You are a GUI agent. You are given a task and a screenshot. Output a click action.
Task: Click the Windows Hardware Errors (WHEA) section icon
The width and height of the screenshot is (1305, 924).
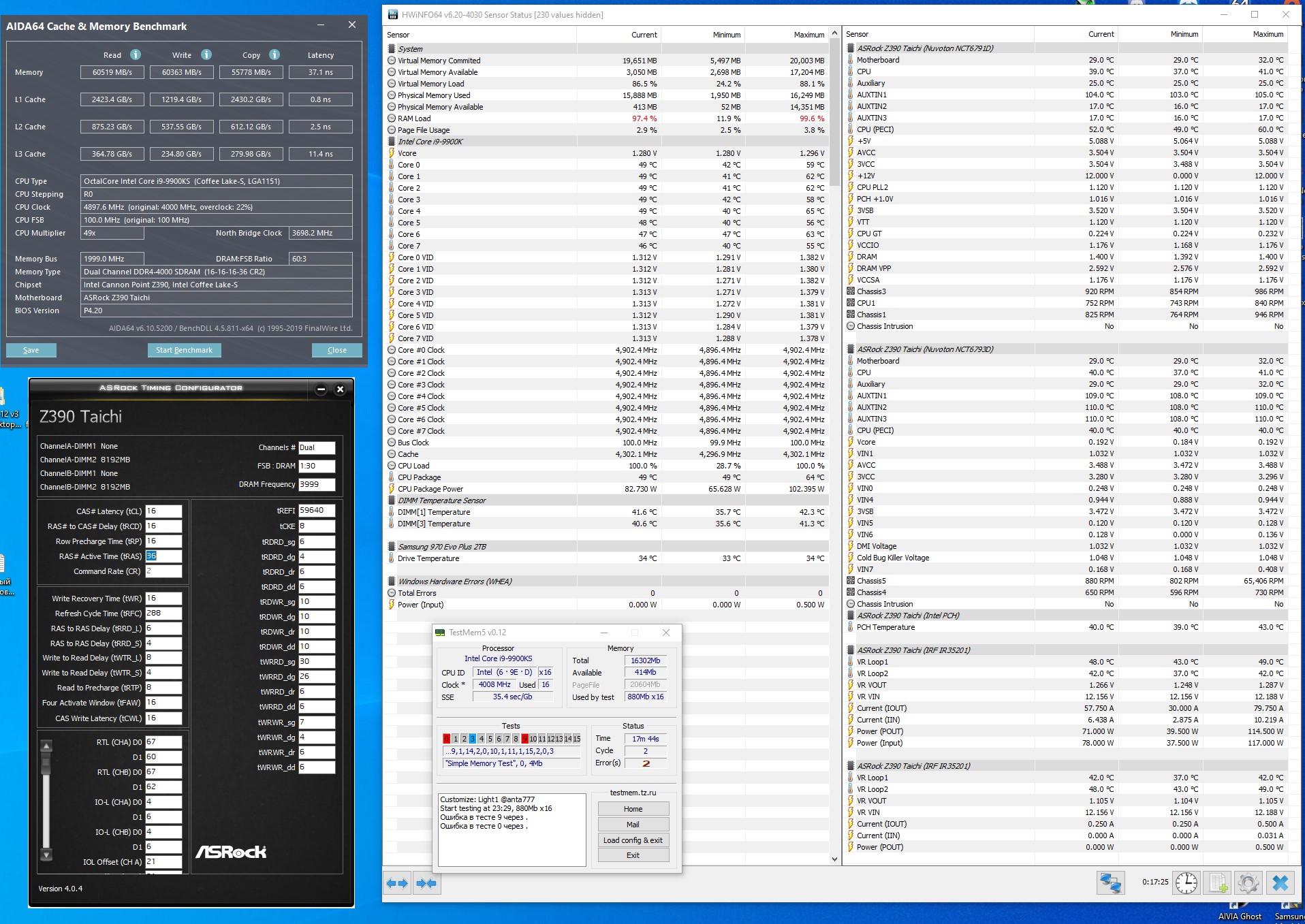coord(392,582)
